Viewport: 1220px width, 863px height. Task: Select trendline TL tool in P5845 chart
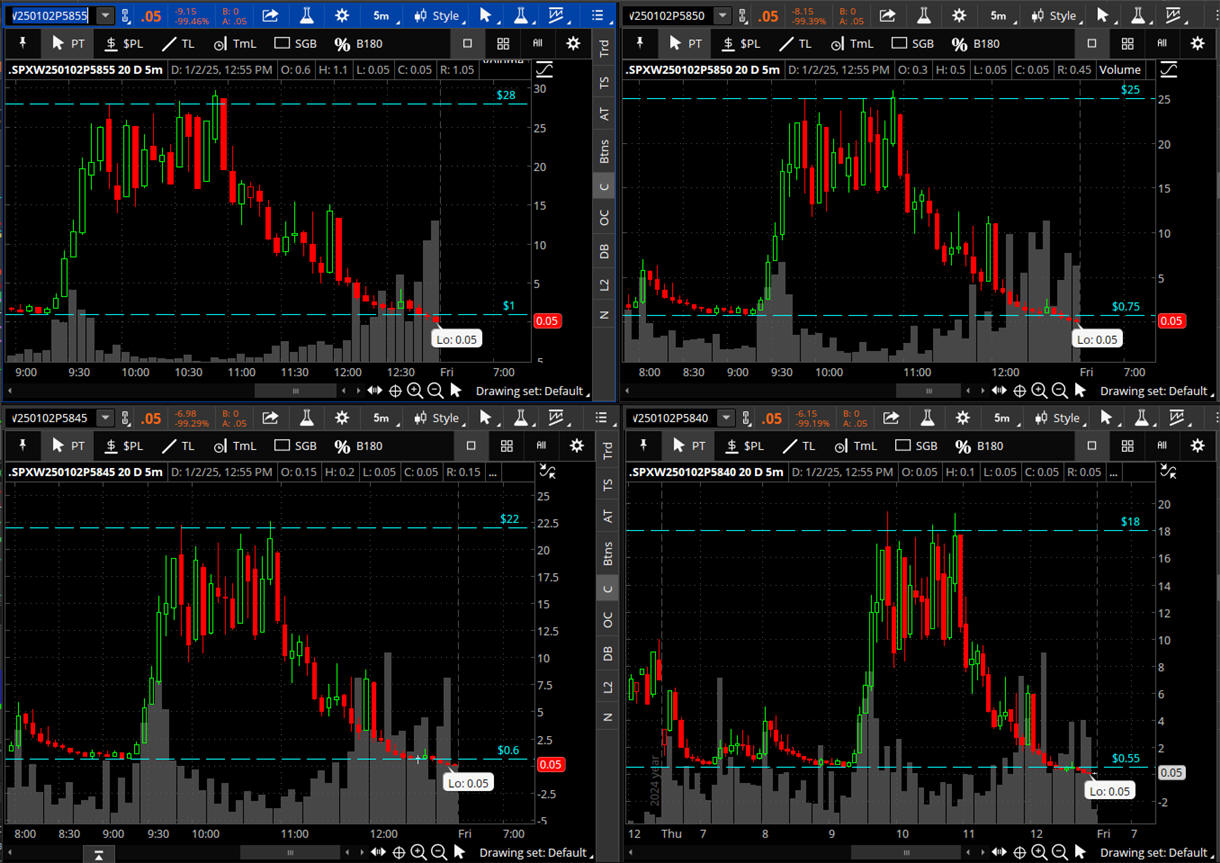tap(179, 446)
